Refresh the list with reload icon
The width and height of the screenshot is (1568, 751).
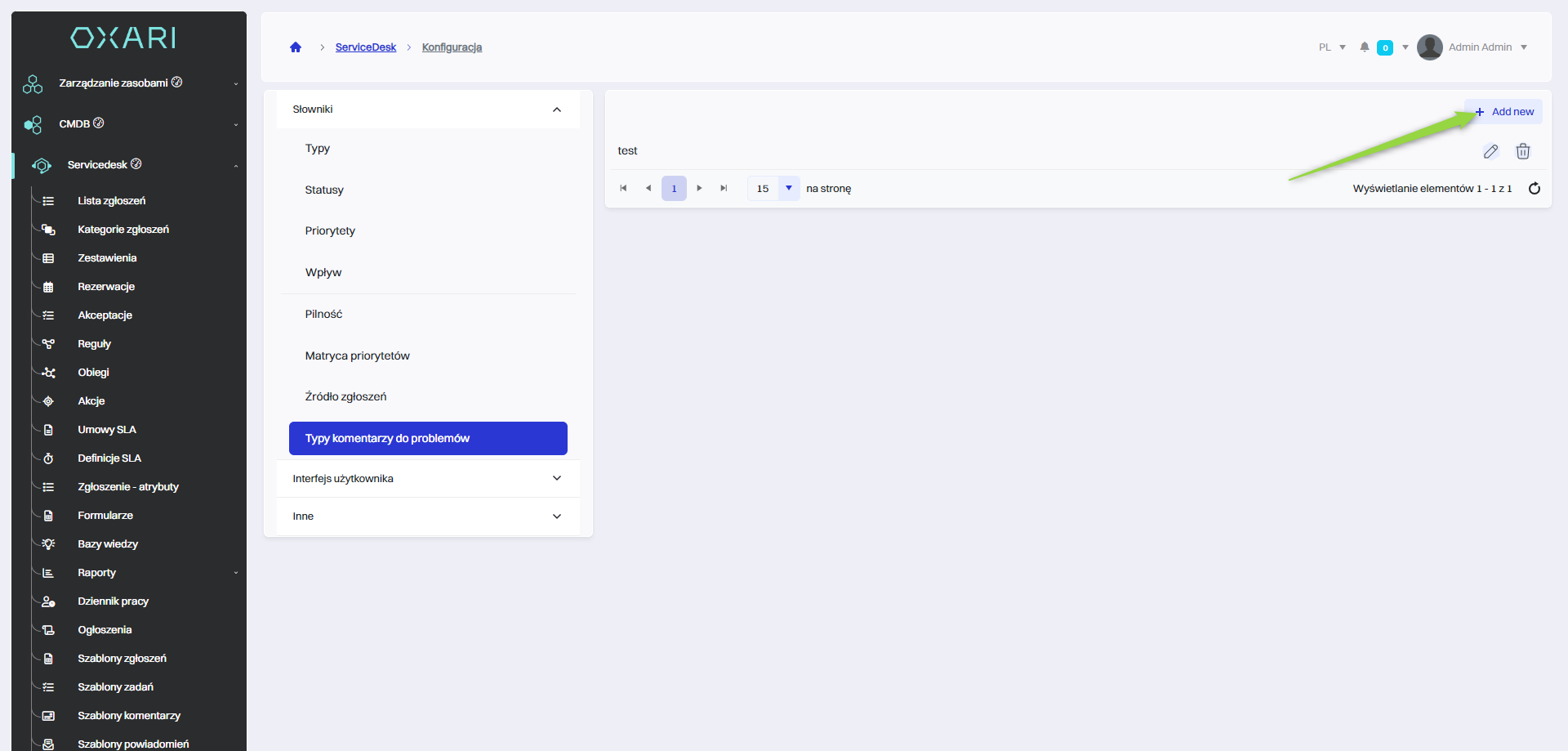tap(1534, 189)
